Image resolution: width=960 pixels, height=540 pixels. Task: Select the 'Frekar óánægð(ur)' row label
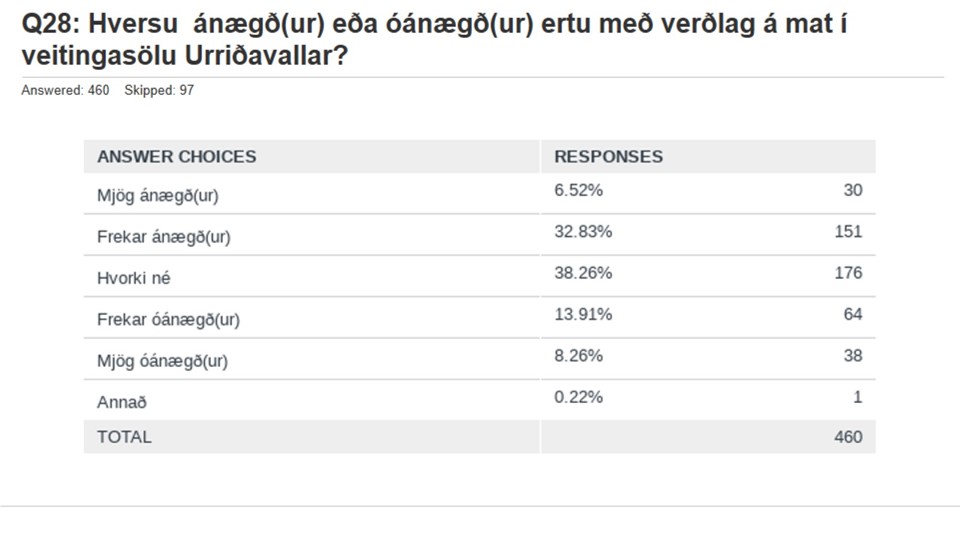[x=168, y=320]
